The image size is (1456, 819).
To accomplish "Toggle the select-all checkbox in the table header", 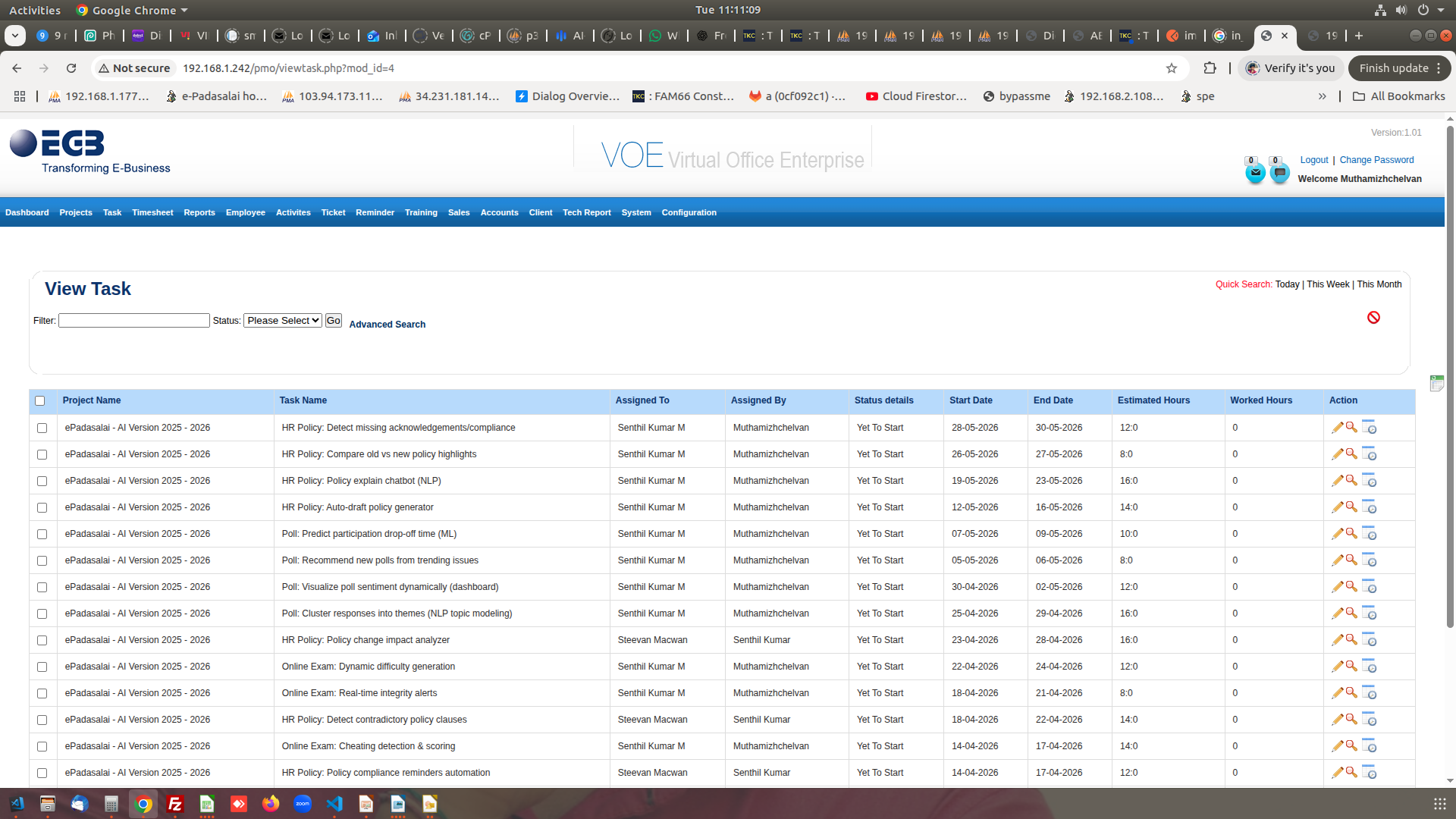I will (40, 401).
